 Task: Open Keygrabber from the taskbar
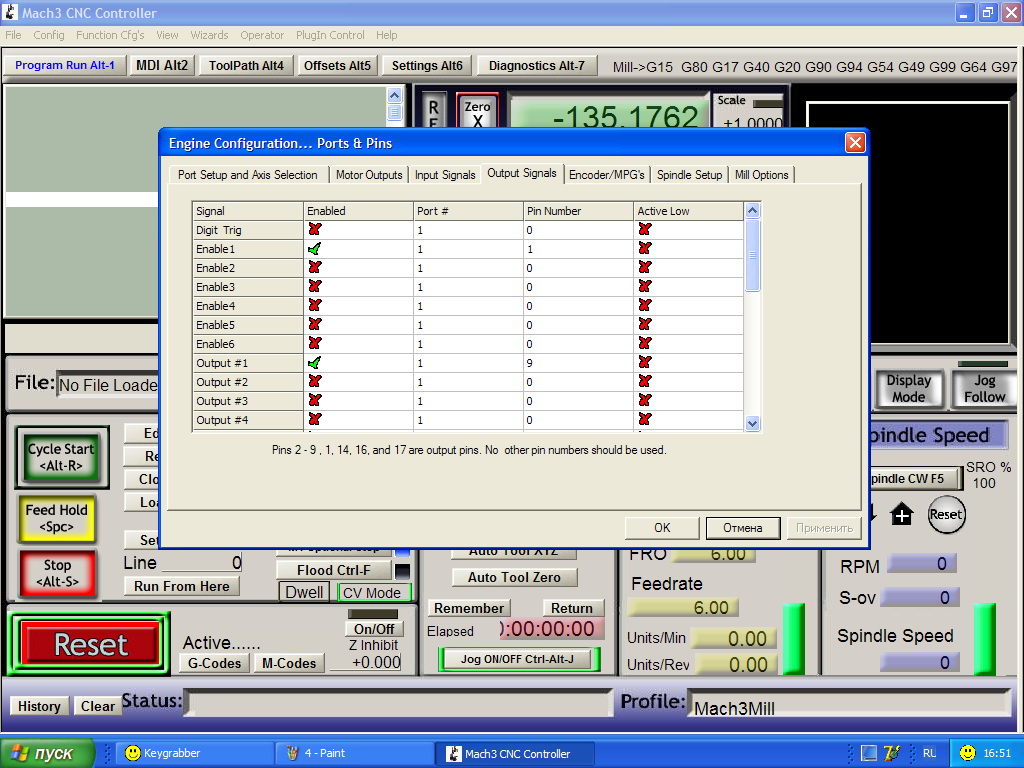click(195, 753)
